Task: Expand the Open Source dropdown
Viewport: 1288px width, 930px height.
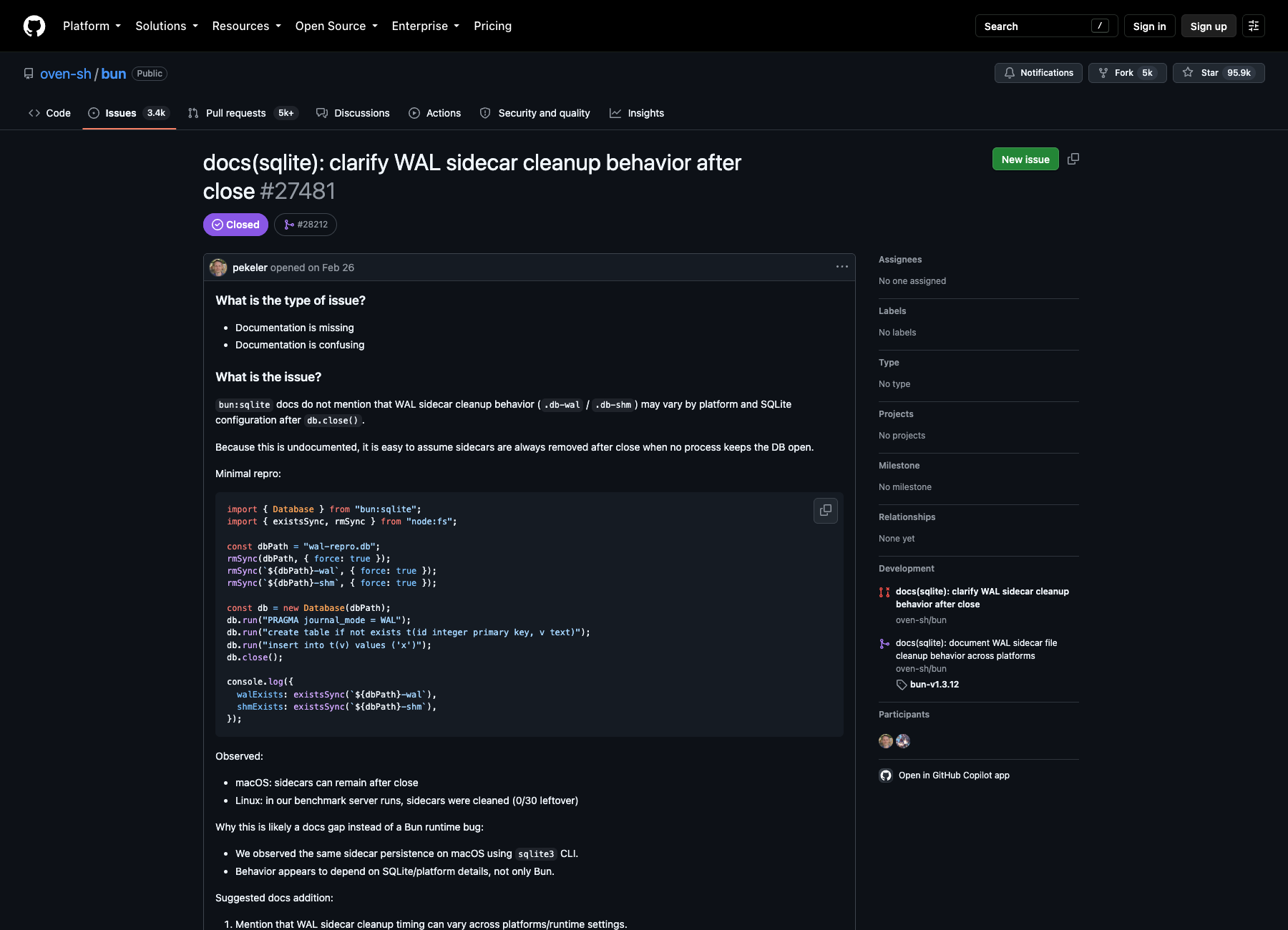Action: pos(336,26)
